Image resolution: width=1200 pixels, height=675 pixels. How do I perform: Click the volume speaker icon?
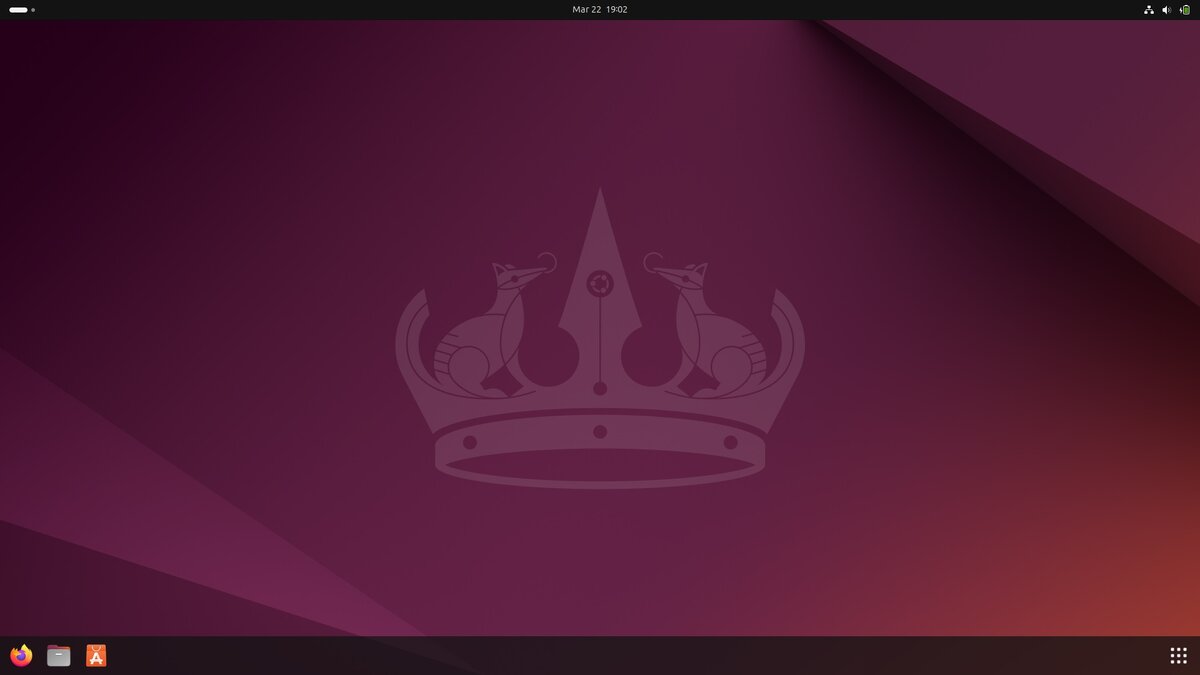pos(1167,10)
